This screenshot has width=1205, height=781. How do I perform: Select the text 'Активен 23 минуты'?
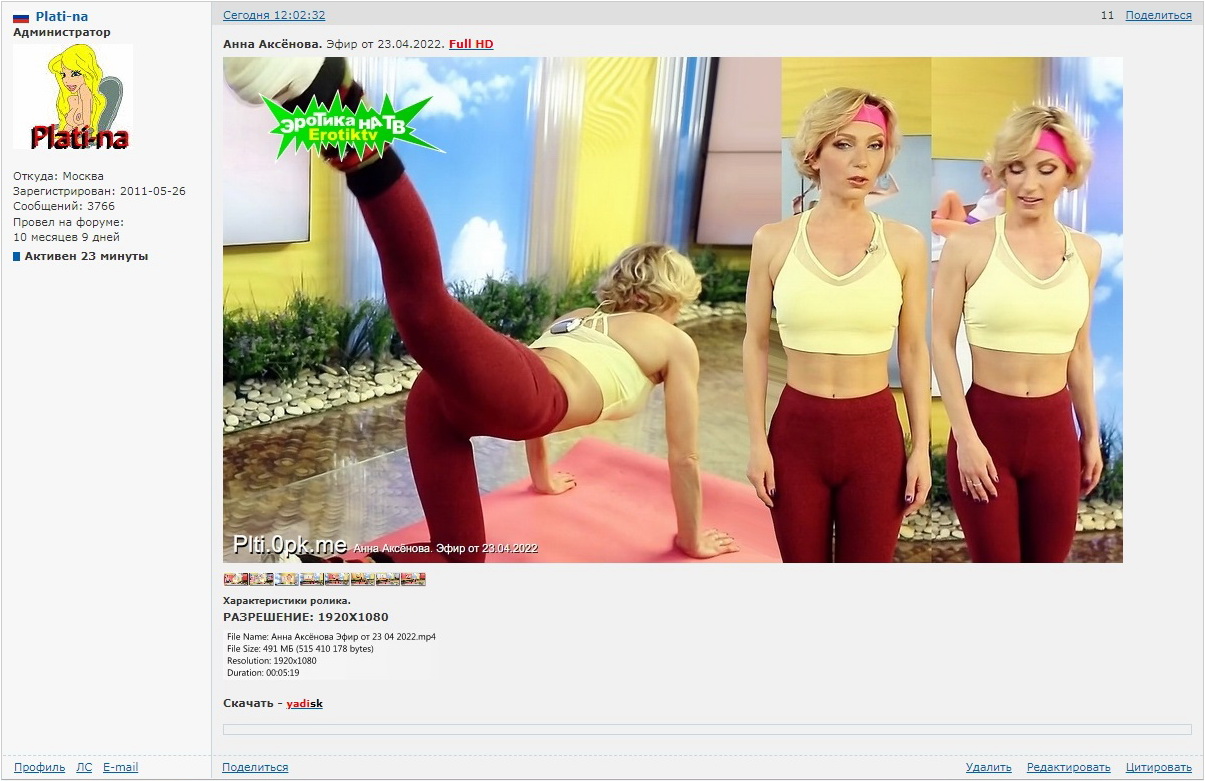point(86,256)
